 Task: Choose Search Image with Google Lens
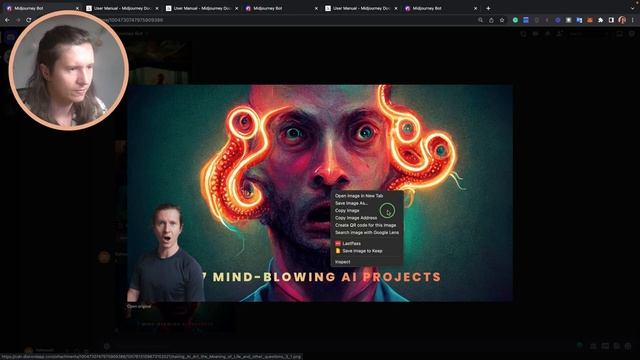(367, 233)
